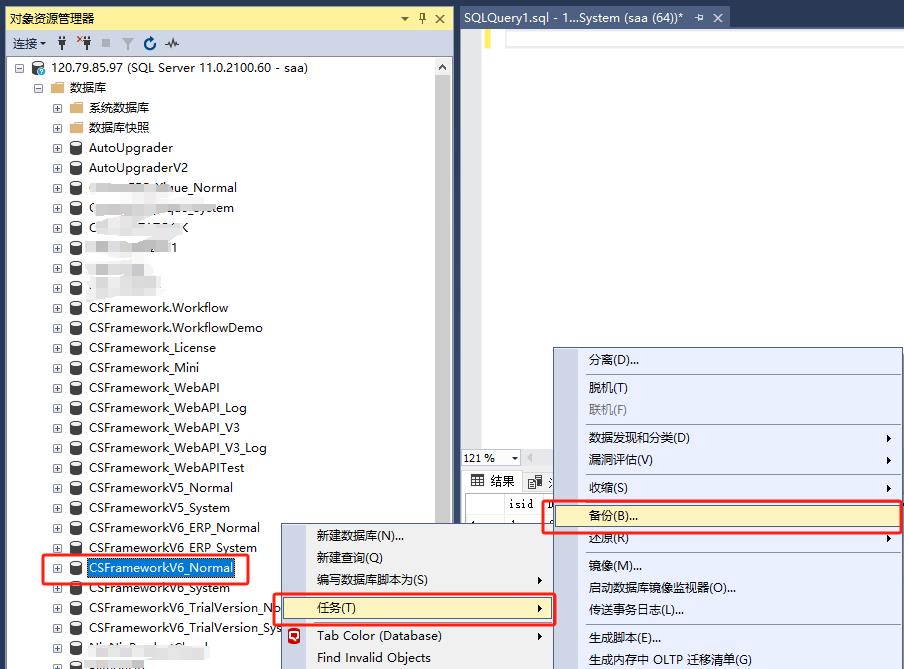Click the filter funnel icon in toolbar

[x=128, y=43]
